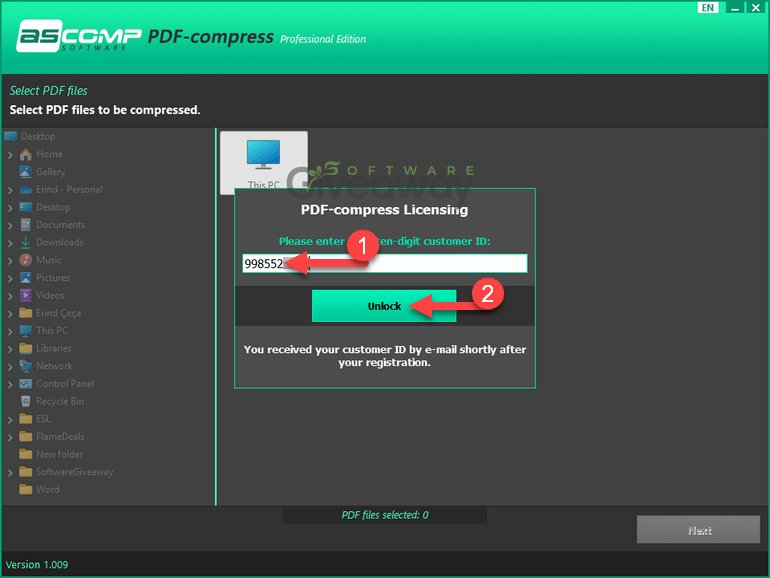Click the Documents icon in tree
Screen dimensions: 770x578
(x=26, y=224)
